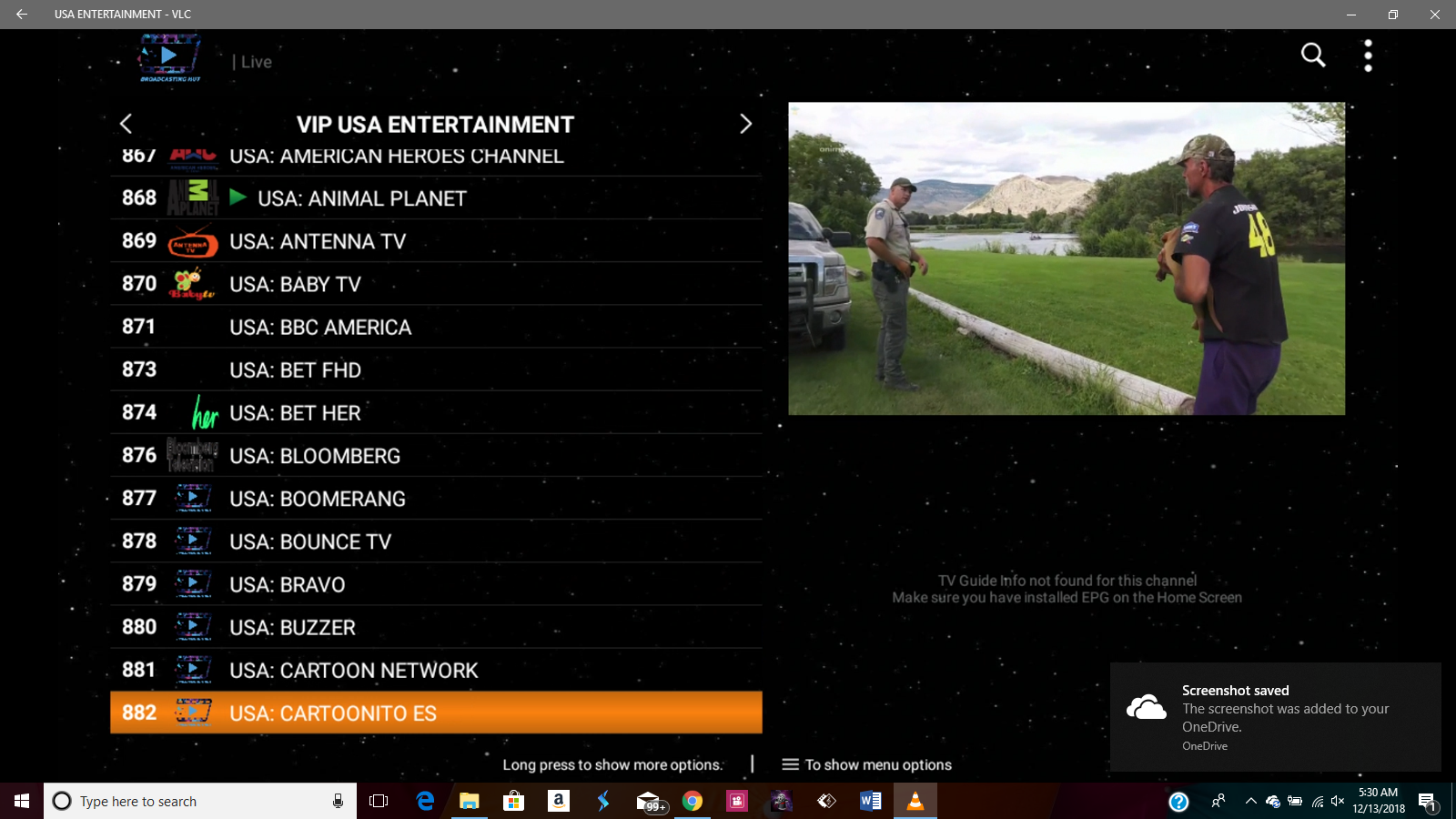Click the back arrow in title bar
Image resolution: width=1456 pixels, height=819 pixels.
coord(22,15)
